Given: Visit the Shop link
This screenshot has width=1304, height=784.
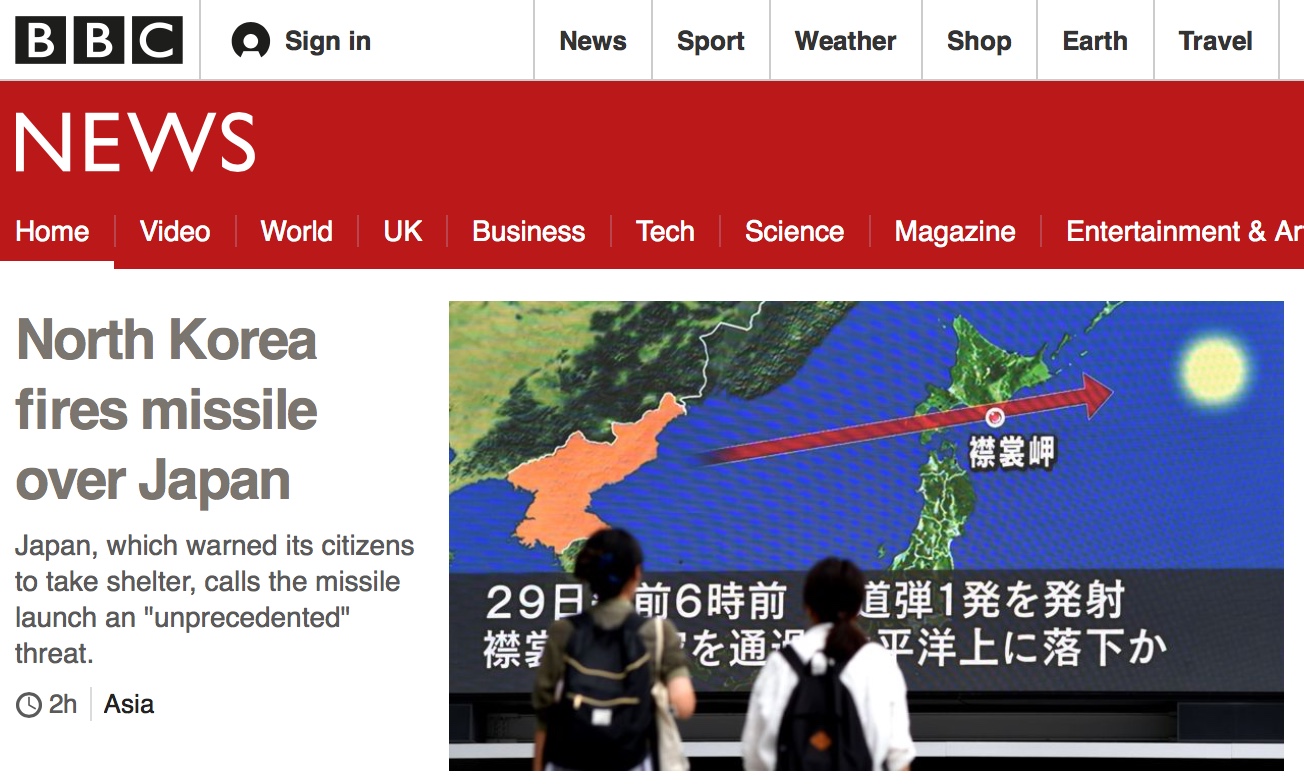Looking at the screenshot, I should coord(979,41).
